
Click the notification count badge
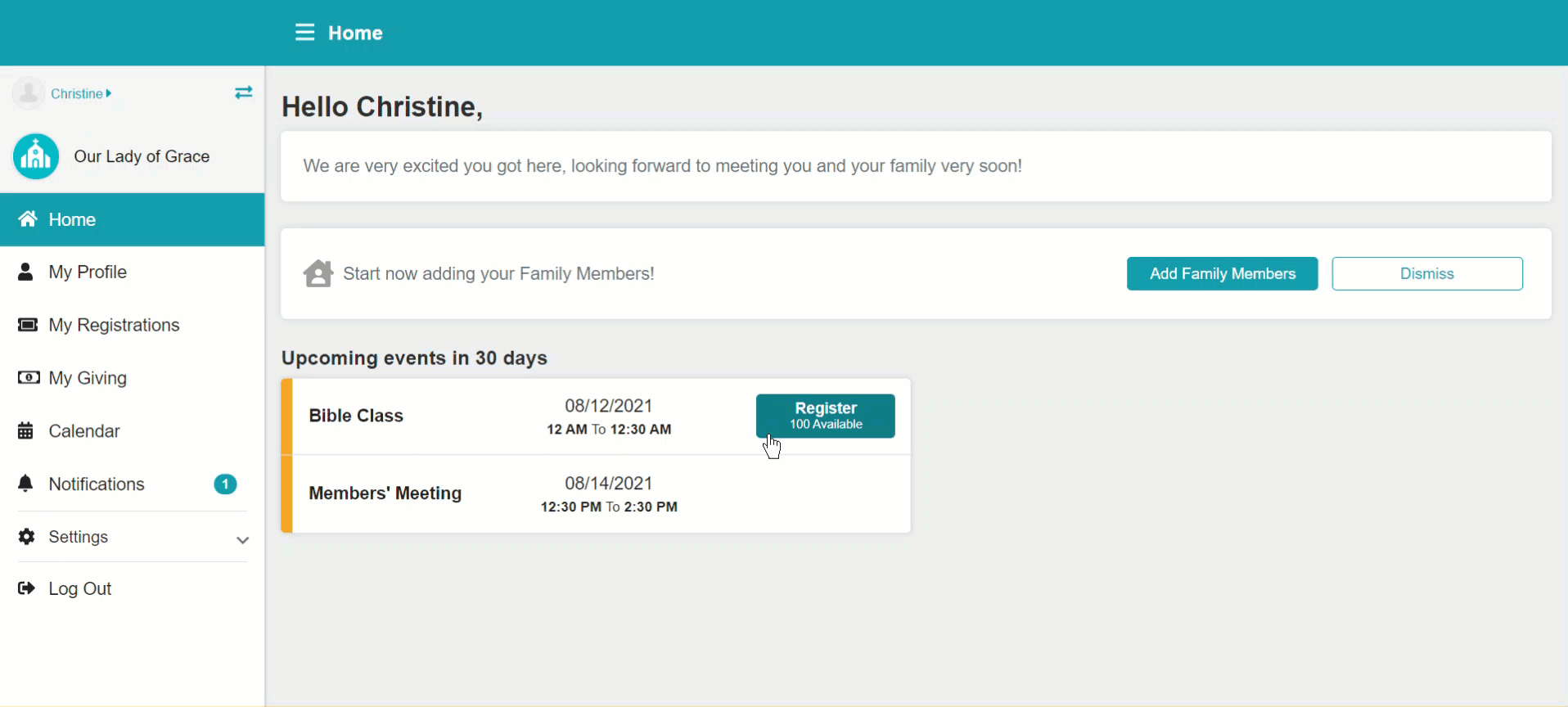225,484
